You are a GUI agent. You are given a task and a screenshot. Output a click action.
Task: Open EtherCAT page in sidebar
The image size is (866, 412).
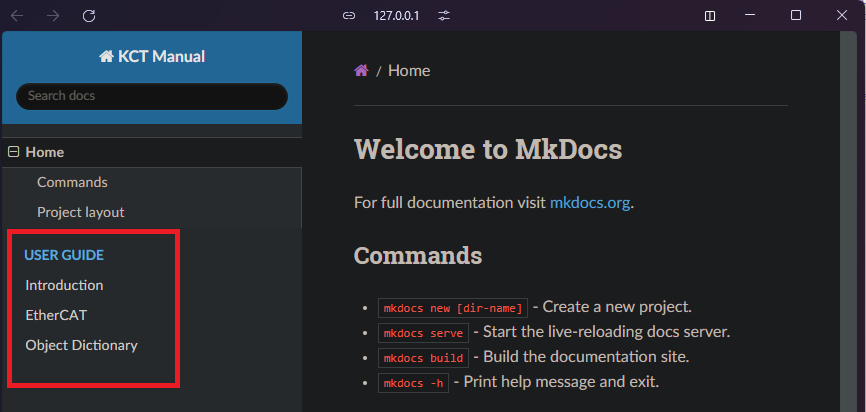pos(56,315)
